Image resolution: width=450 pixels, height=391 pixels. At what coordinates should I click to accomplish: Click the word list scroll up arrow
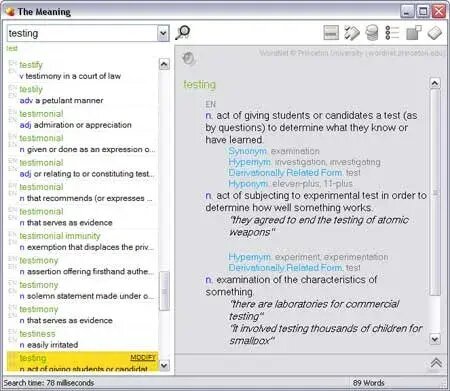[164, 64]
